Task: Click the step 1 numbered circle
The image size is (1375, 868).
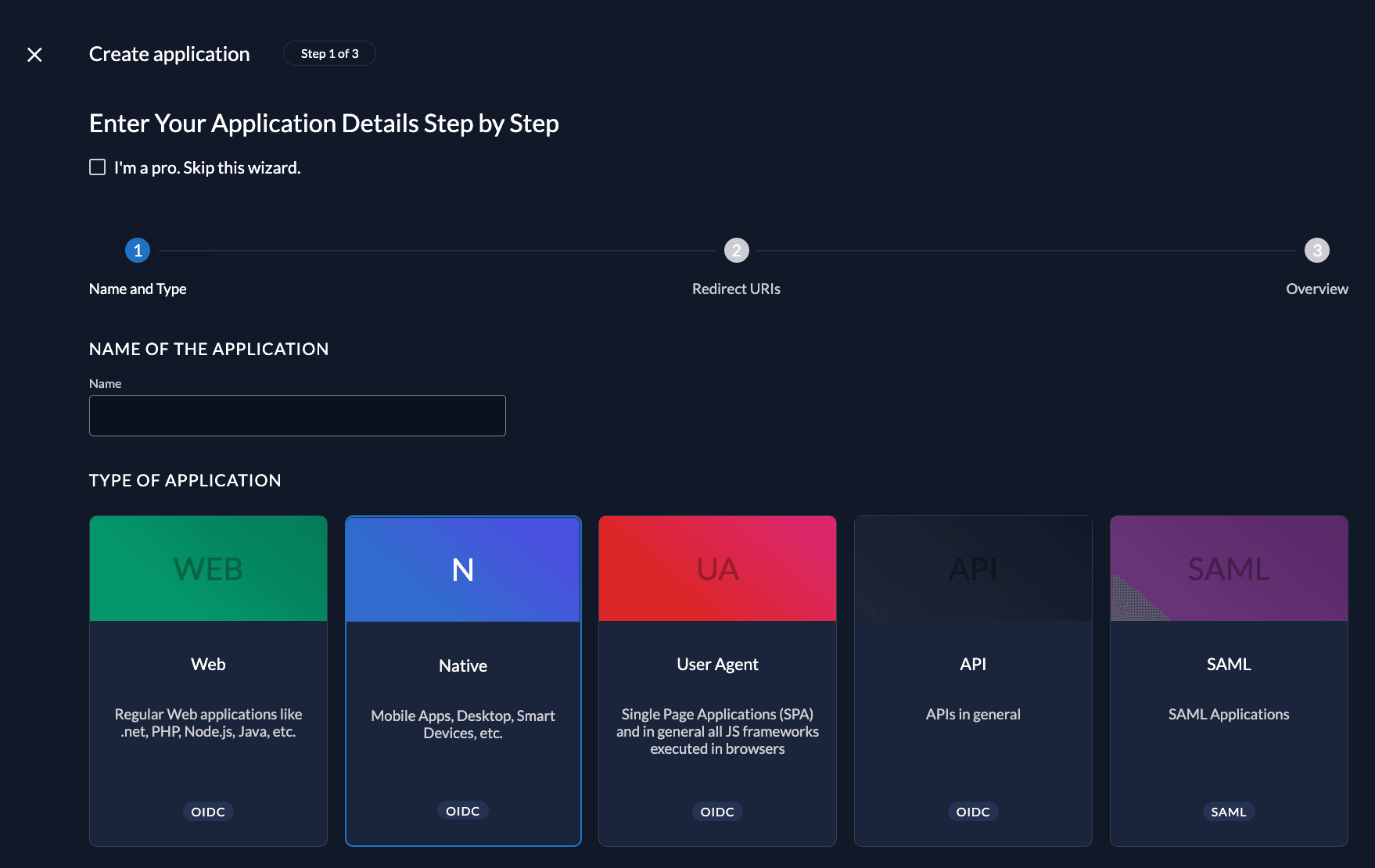Action: coord(138,250)
